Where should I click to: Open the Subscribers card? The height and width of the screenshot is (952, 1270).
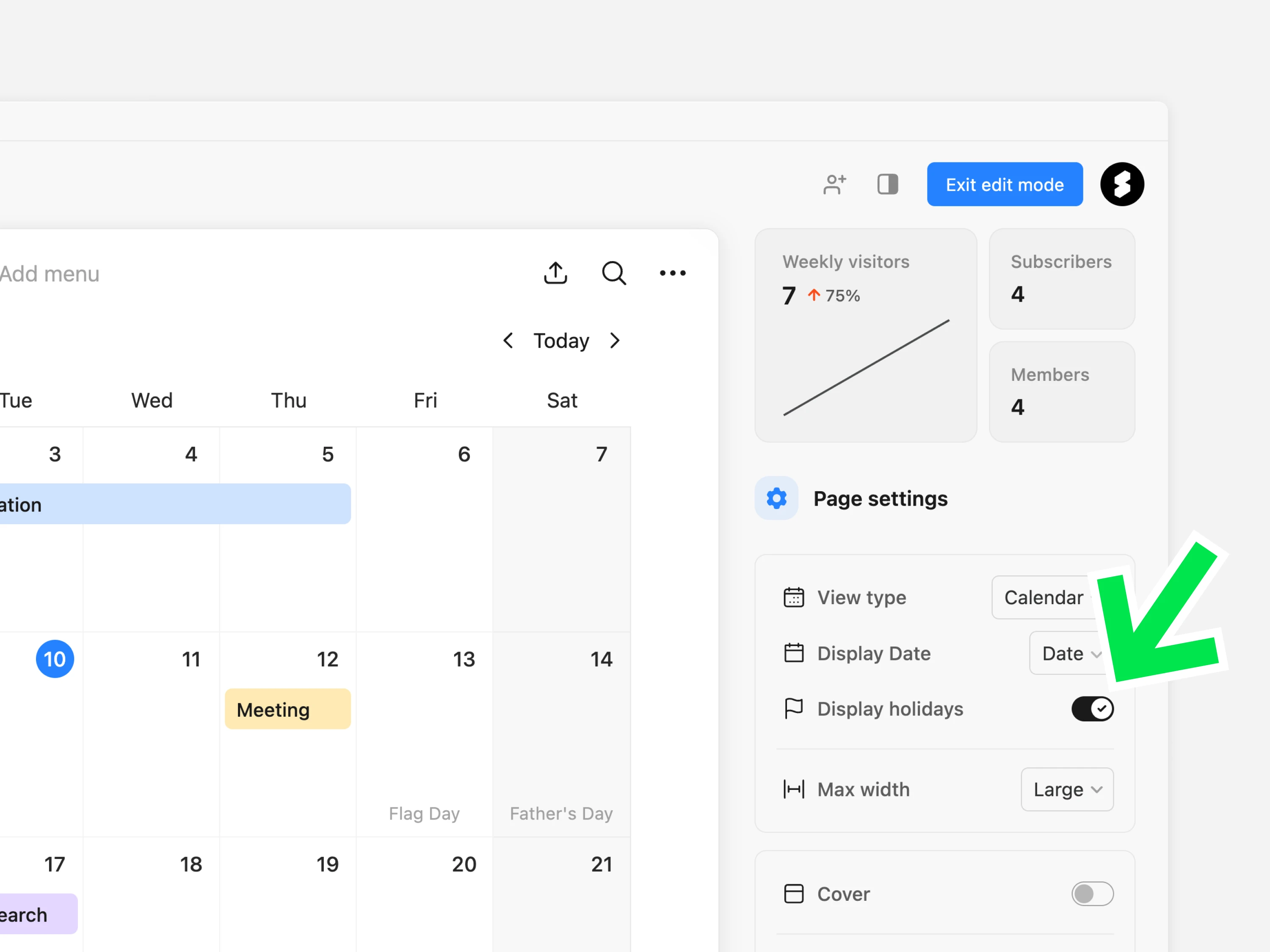pyautogui.click(x=1062, y=279)
